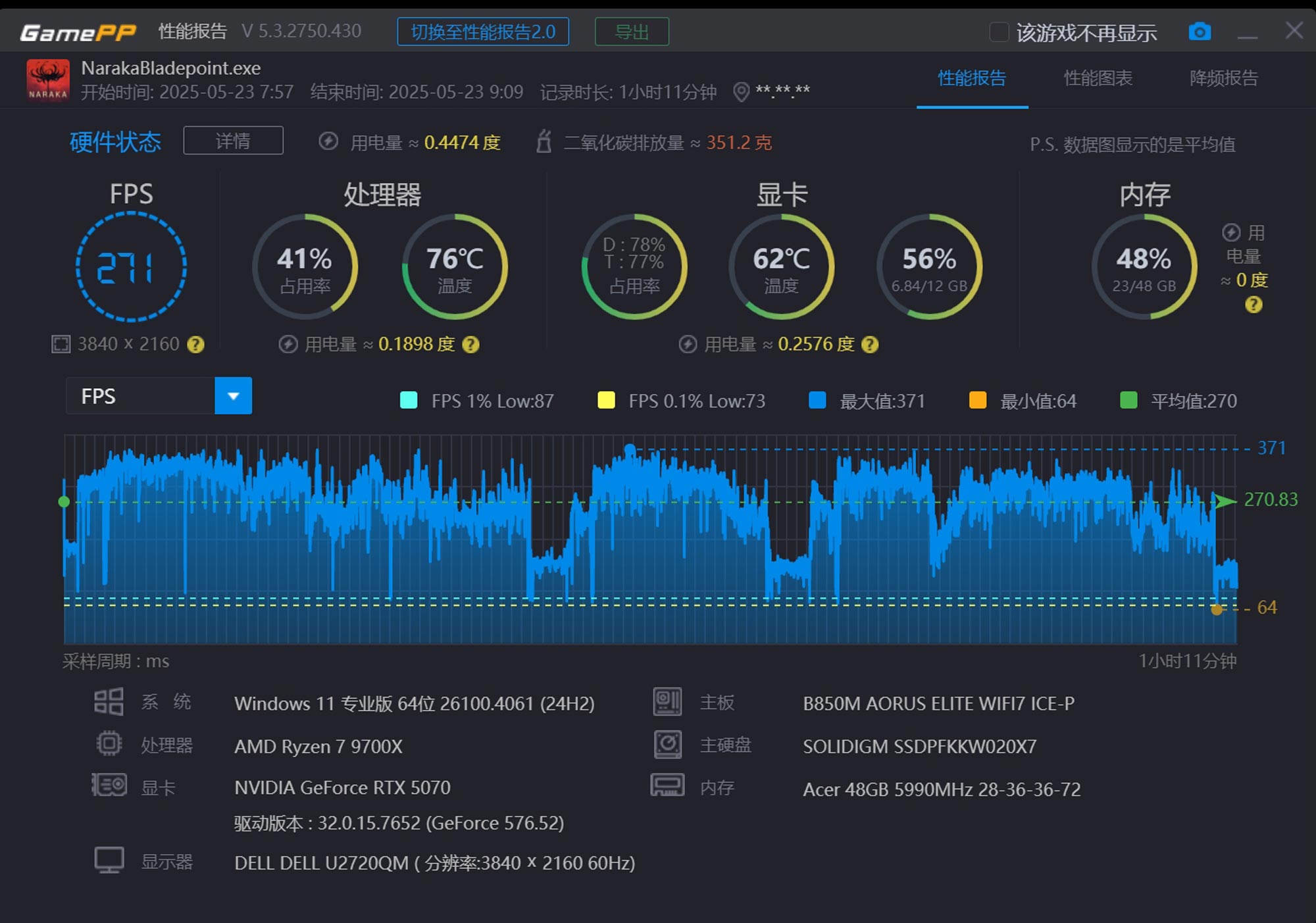The width and height of the screenshot is (1316, 923).
Task: Click the minimum 64 point on the chart
Action: [1217, 609]
